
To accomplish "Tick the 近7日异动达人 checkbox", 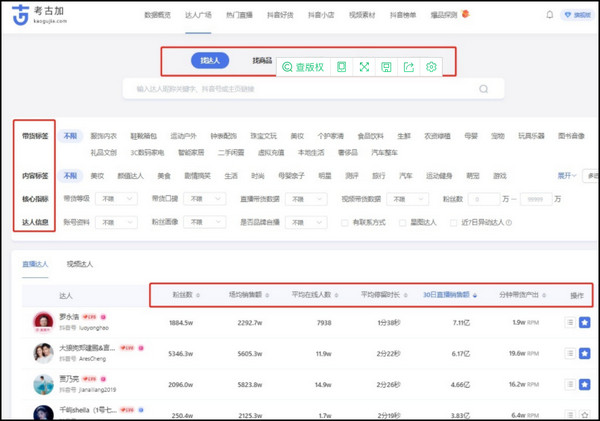I will [x=458, y=222].
